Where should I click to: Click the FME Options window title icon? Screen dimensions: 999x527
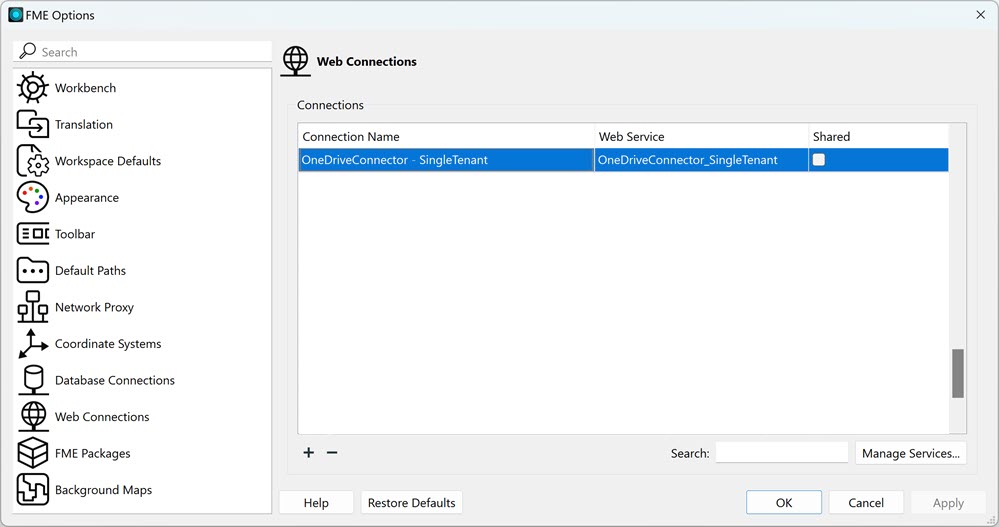point(15,15)
